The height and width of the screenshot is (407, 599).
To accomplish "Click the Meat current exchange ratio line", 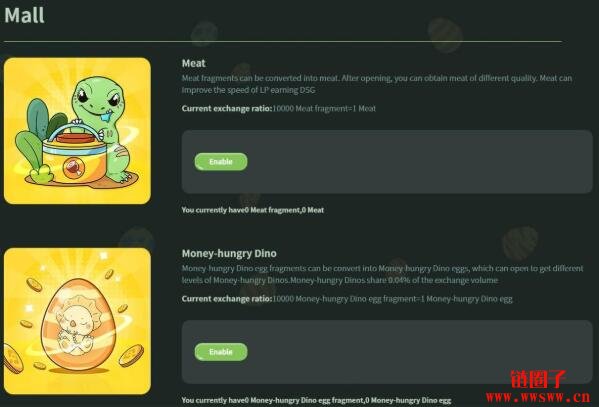I will click(x=278, y=109).
